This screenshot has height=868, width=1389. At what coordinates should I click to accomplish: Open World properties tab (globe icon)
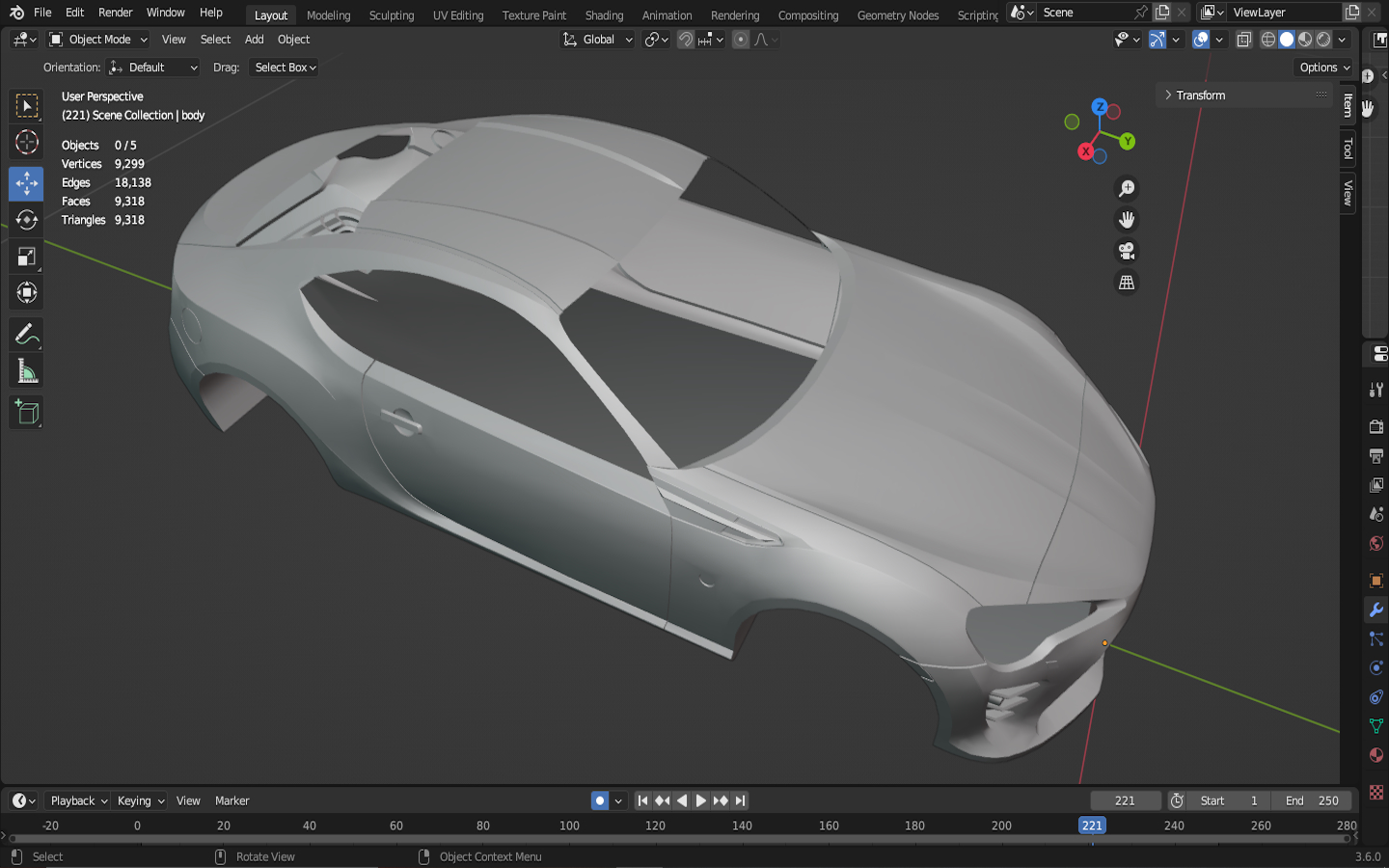[1376, 543]
